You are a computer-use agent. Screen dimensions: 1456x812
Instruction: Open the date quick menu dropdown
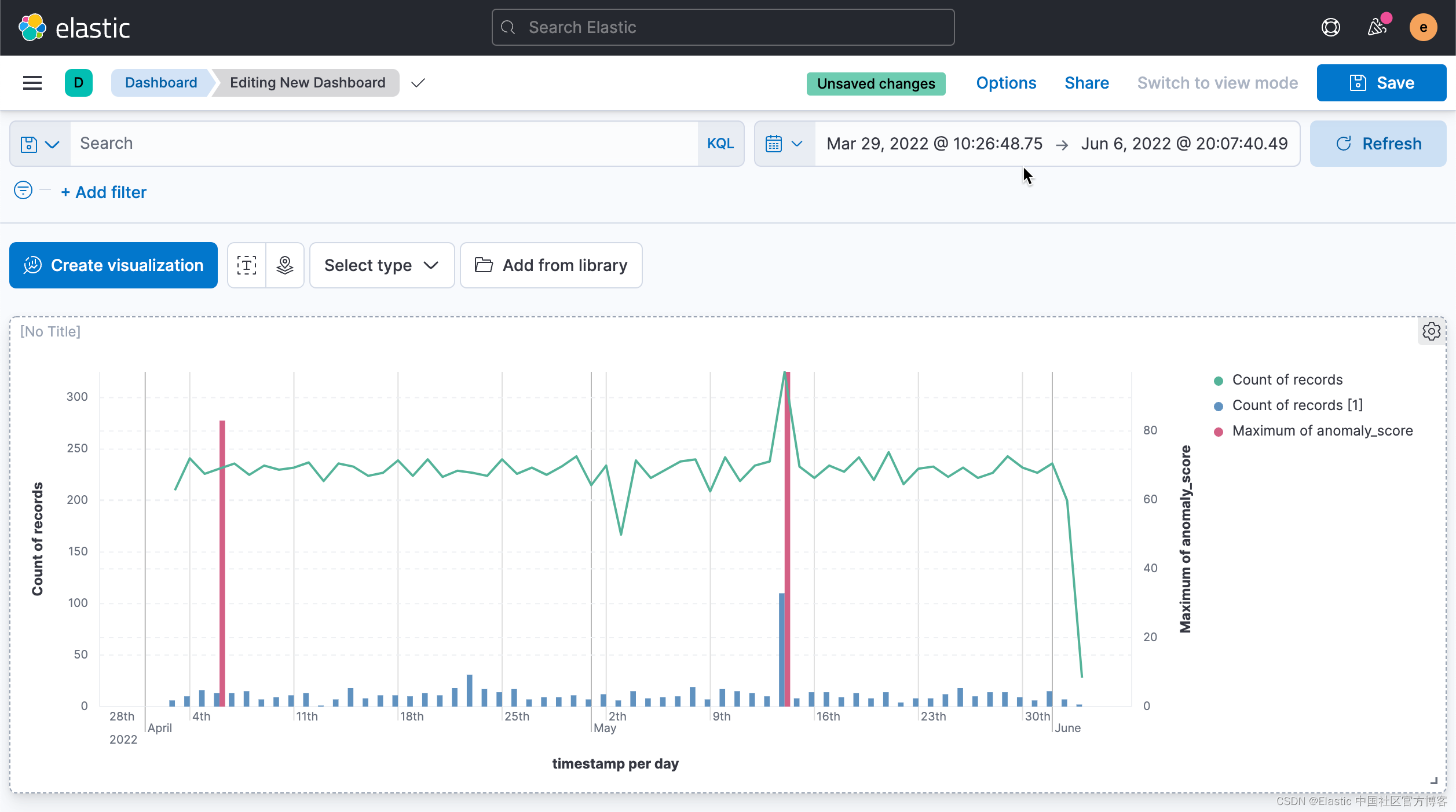[784, 144]
